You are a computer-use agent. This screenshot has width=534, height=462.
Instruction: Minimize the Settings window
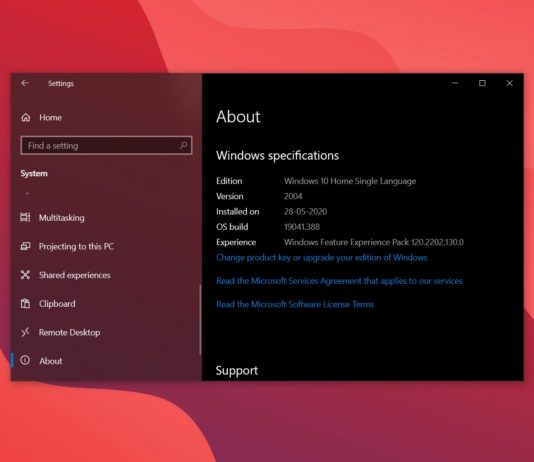(x=455, y=83)
